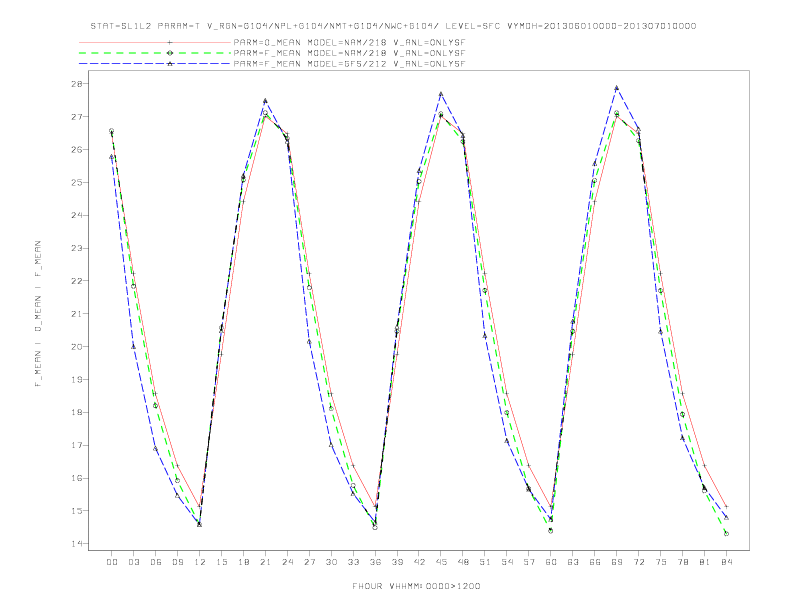Click x-axis tick label 45

point(441,562)
